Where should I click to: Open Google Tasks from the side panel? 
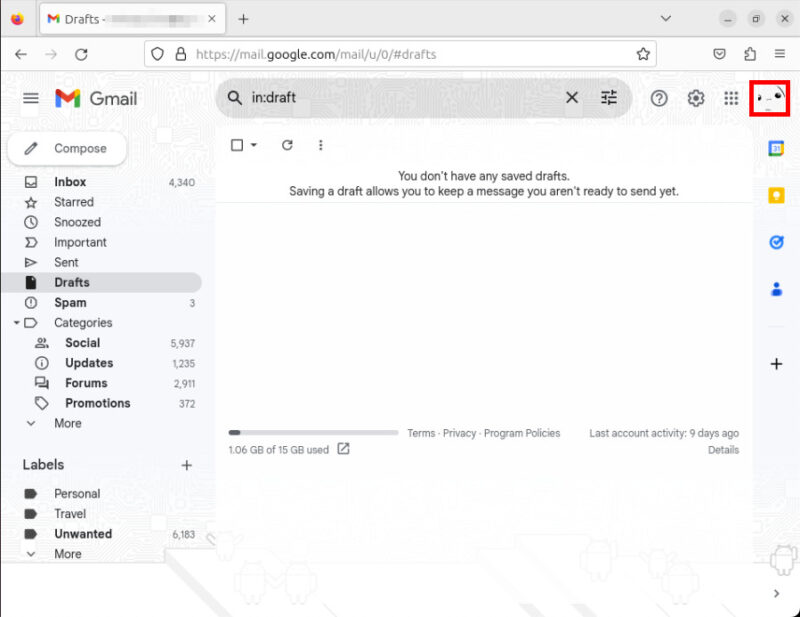tap(777, 241)
